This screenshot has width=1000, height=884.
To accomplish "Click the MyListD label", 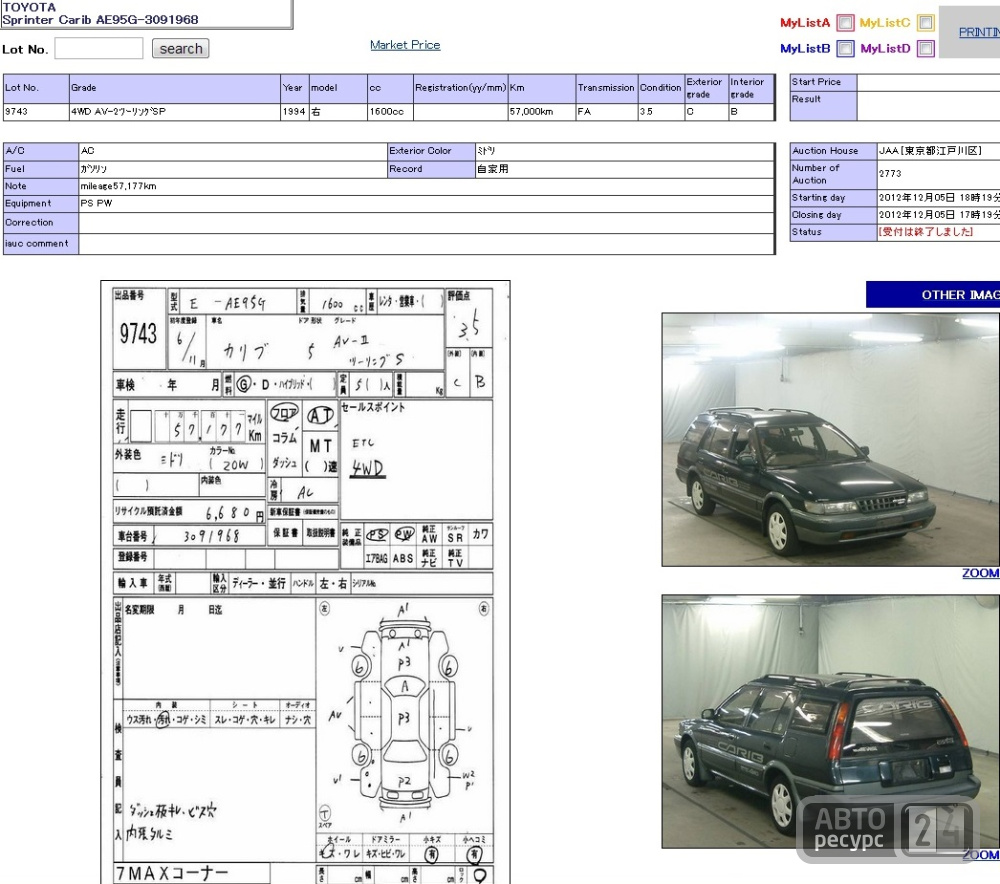I will 885,48.
